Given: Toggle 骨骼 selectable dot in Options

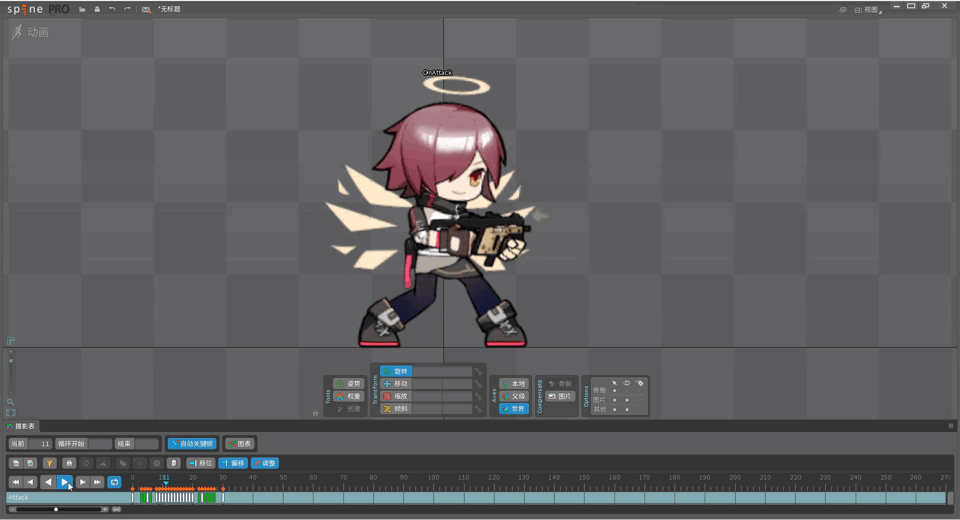Looking at the screenshot, I should [x=615, y=391].
